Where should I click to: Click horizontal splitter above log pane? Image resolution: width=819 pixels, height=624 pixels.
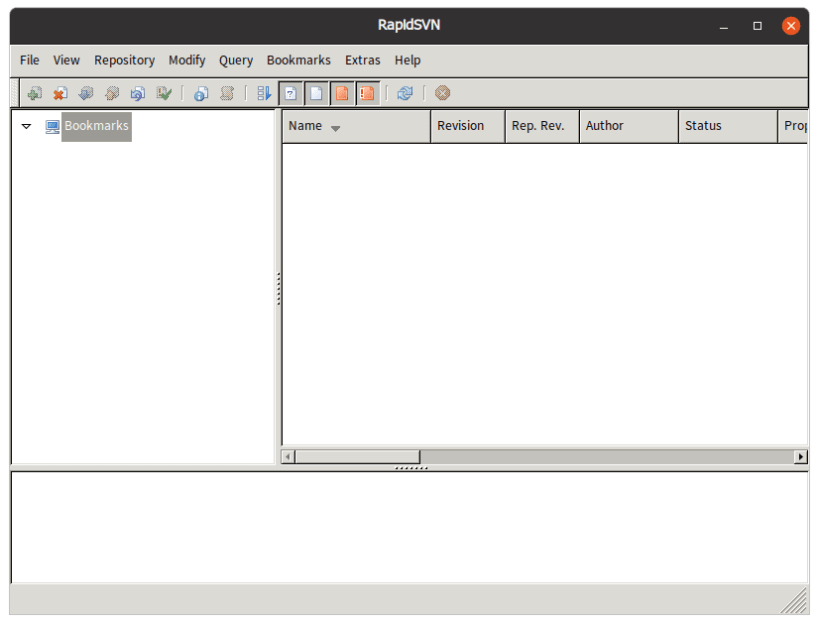pos(411,468)
